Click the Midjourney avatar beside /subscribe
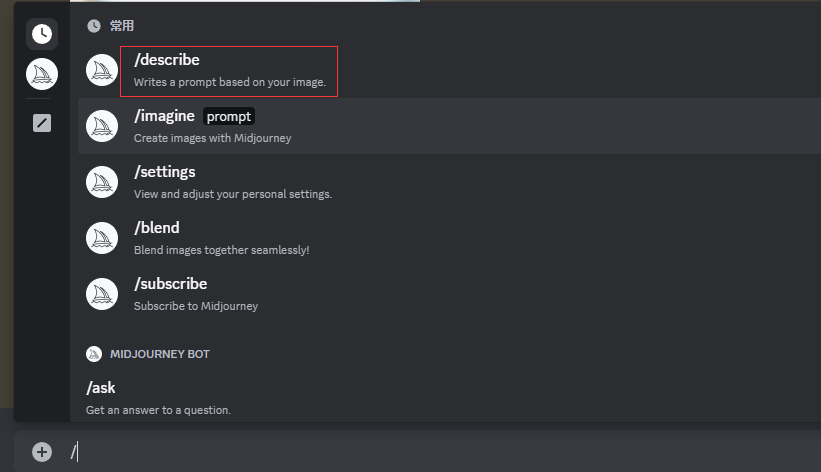The image size is (821, 472). [102, 294]
